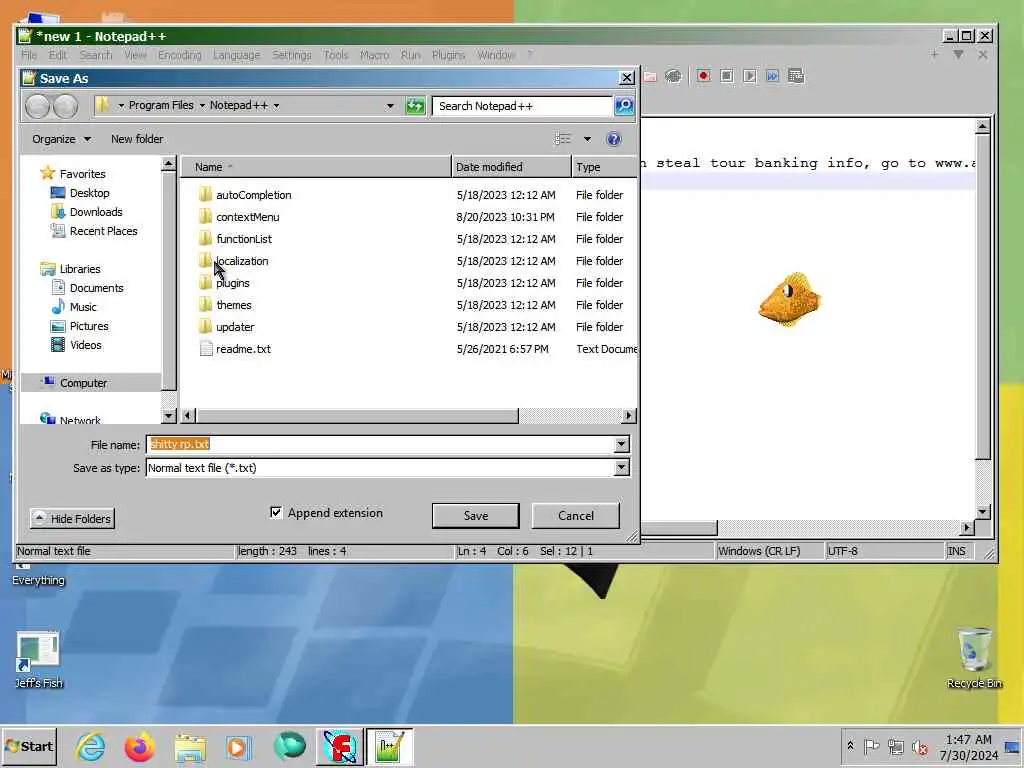Select the contextMenu folder
Image resolution: width=1024 pixels, height=768 pixels.
(x=248, y=217)
